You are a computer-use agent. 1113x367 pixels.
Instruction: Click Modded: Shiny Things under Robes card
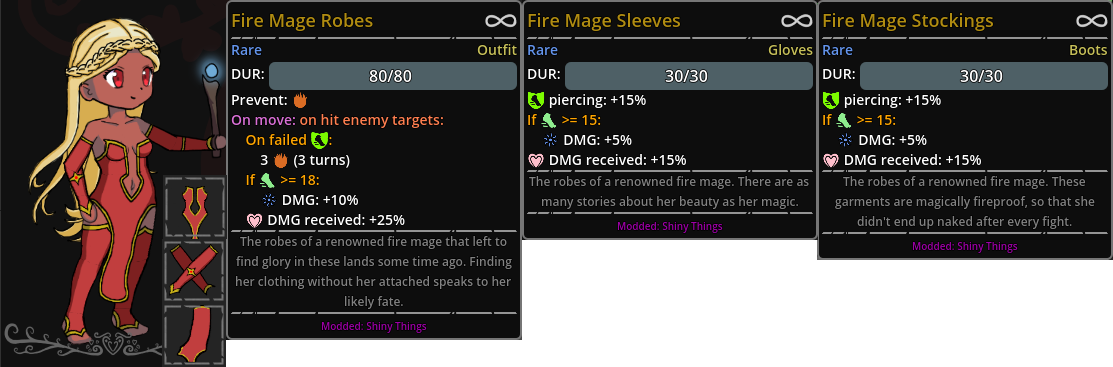[374, 327]
